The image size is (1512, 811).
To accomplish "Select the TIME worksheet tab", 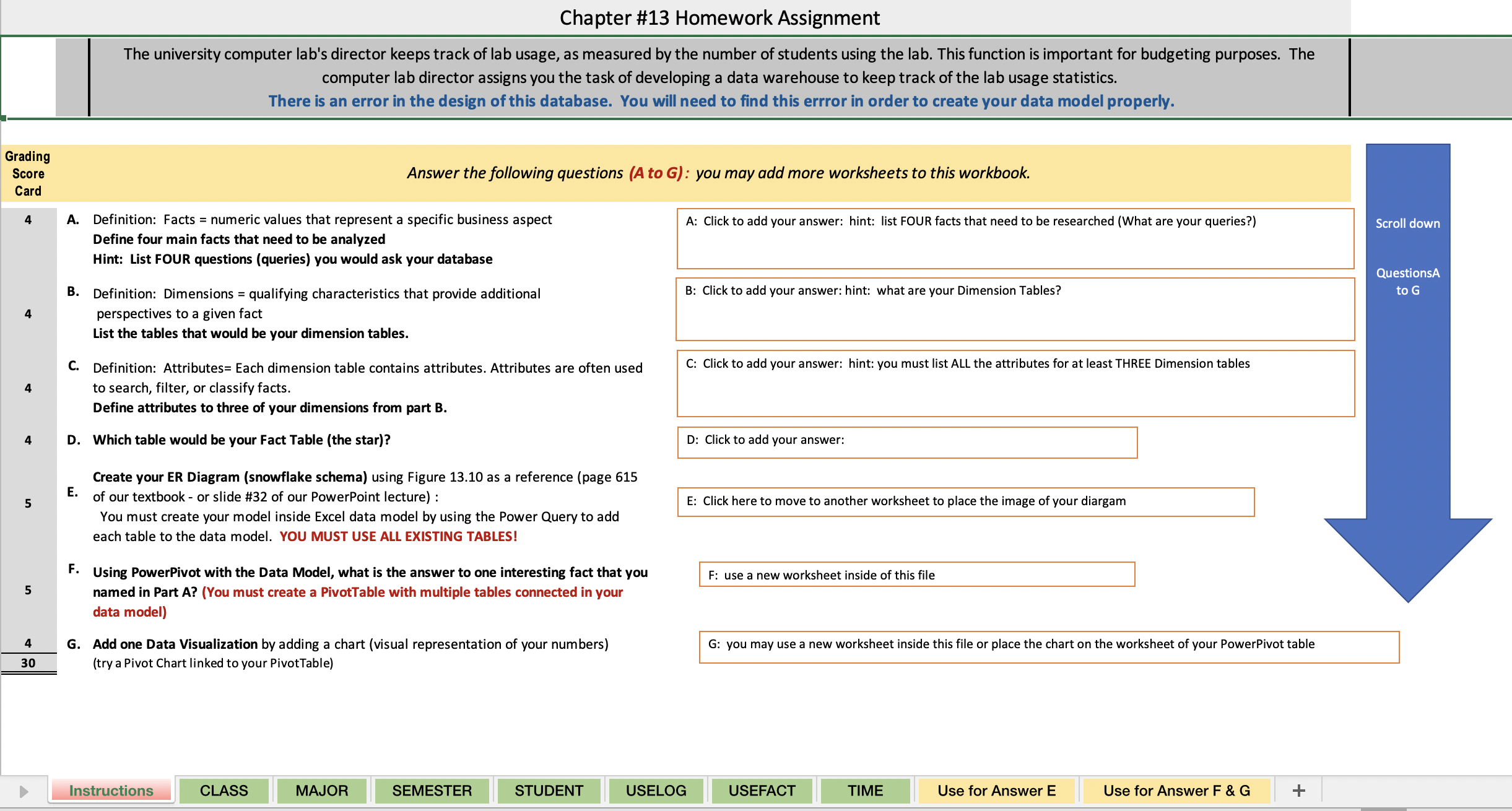I will coord(865,790).
